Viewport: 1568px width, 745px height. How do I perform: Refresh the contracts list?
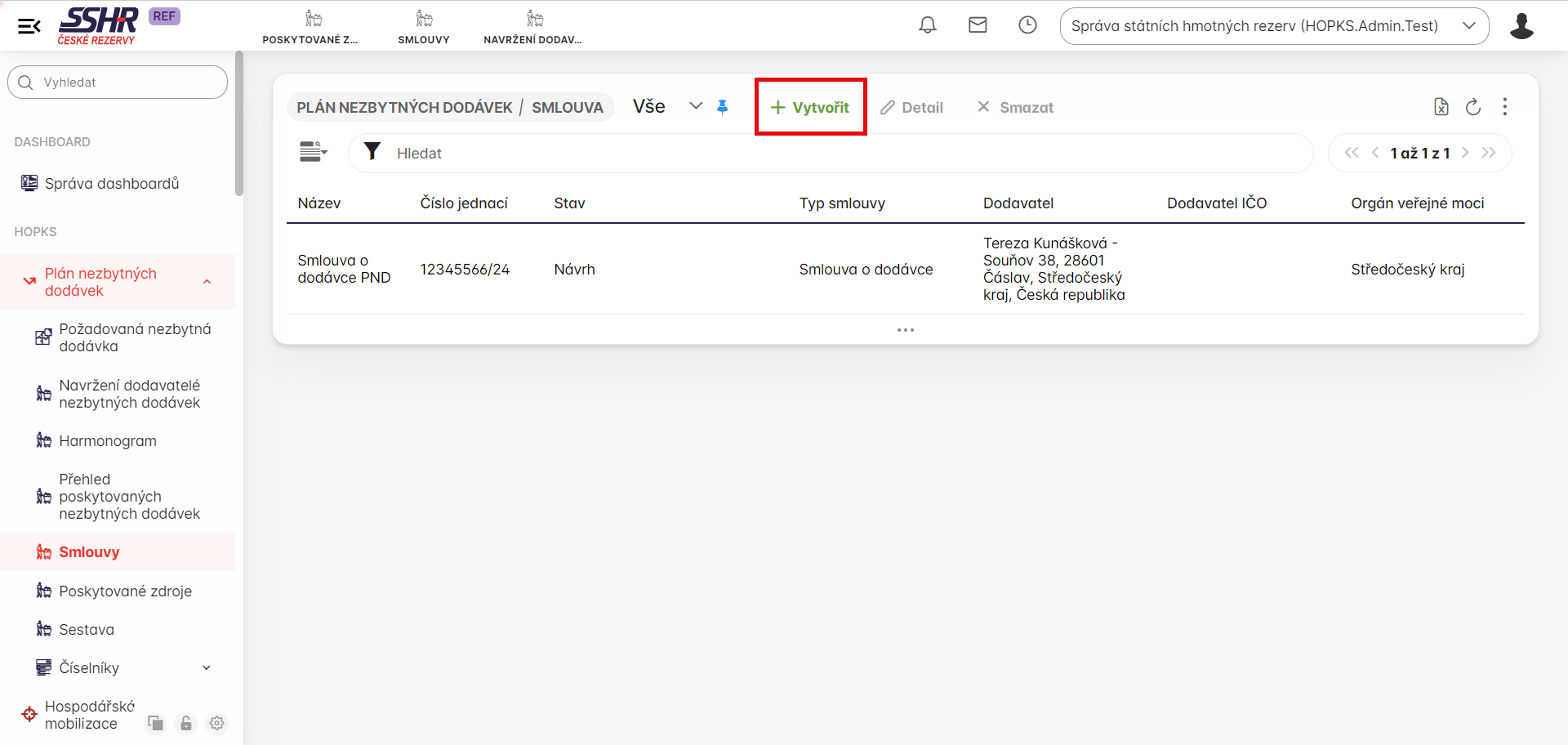coord(1472,107)
